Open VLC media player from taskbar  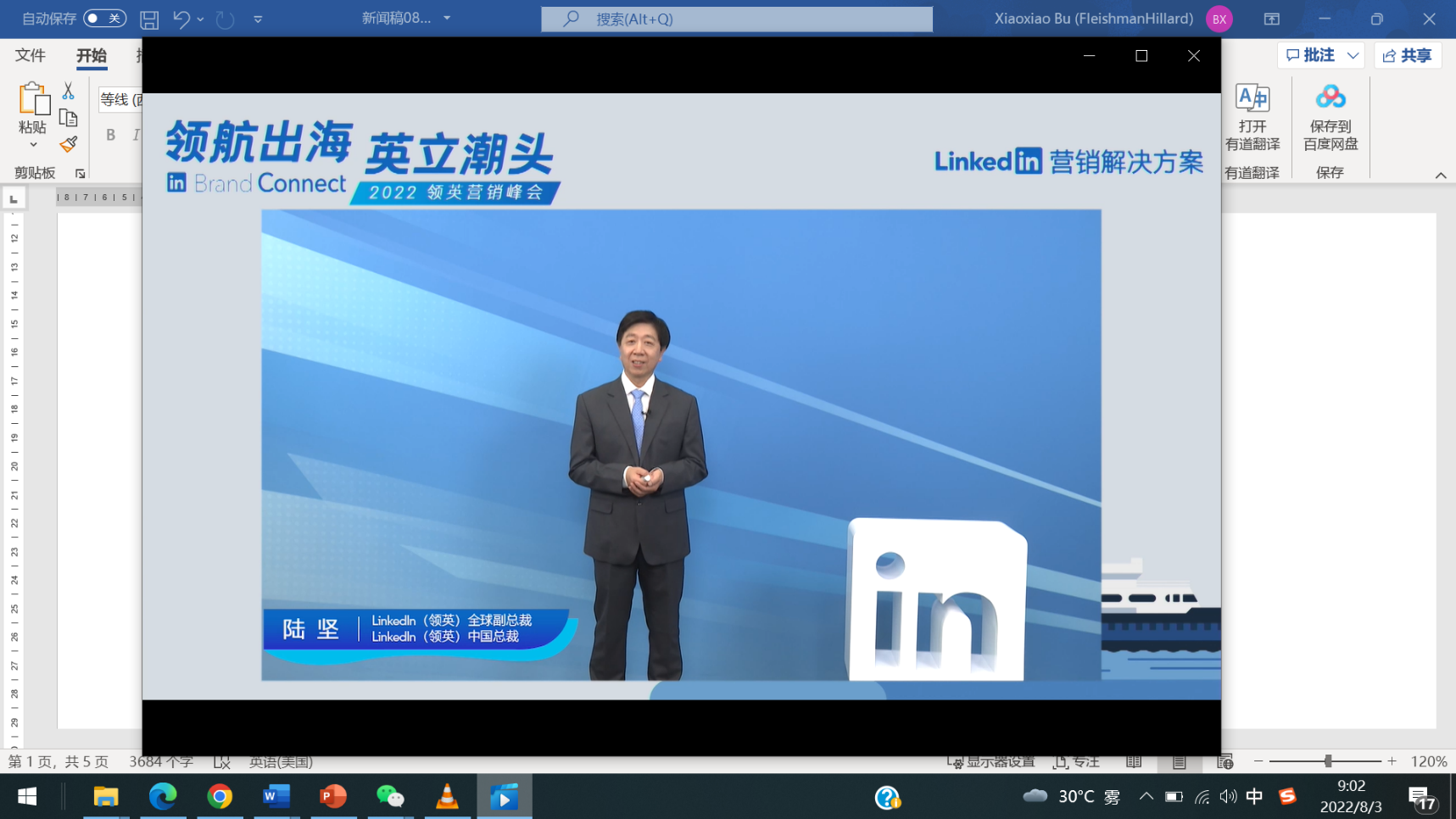pos(447,797)
